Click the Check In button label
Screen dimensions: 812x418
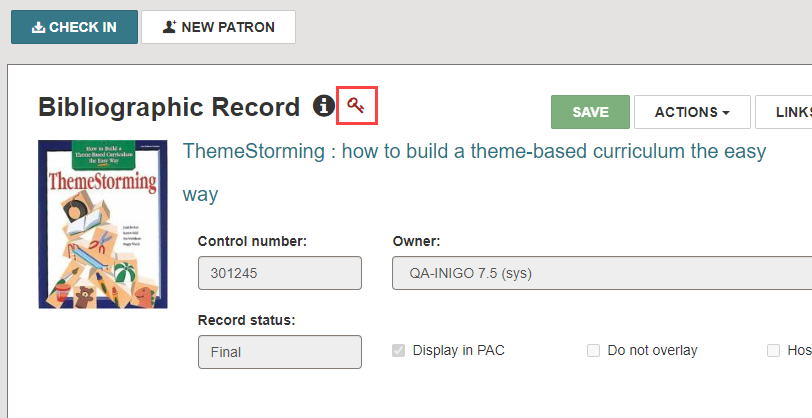83,27
